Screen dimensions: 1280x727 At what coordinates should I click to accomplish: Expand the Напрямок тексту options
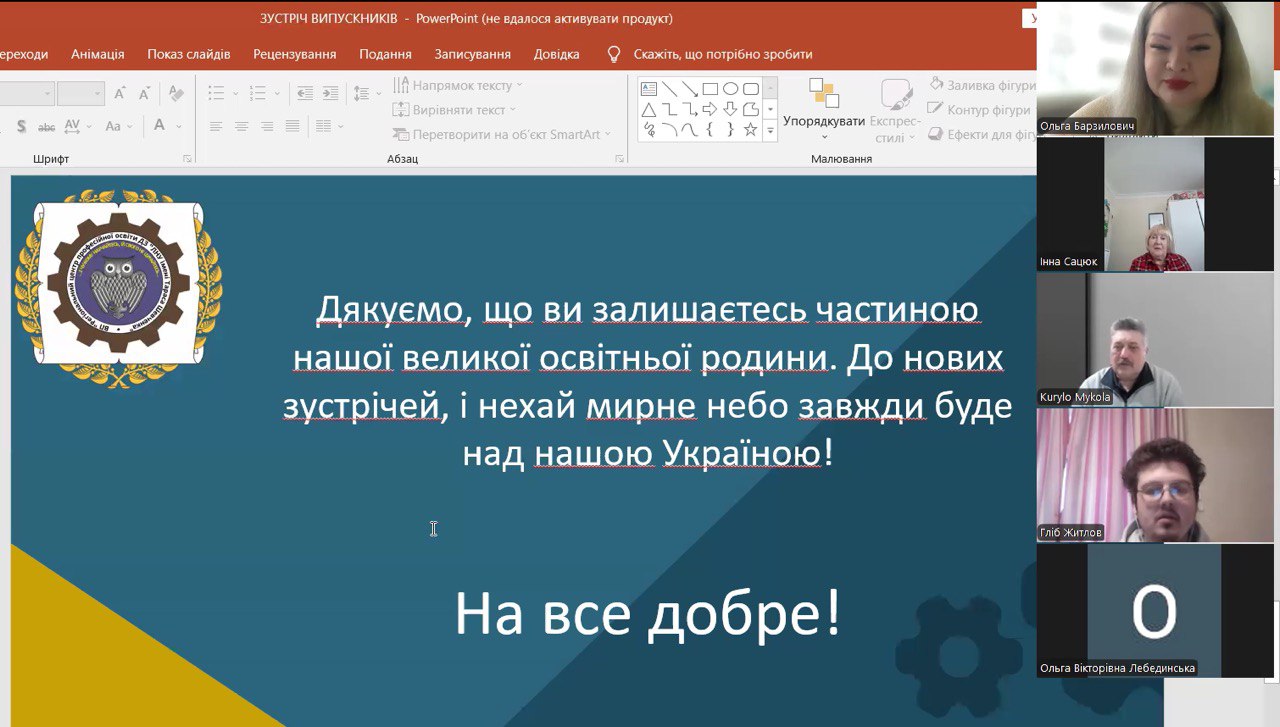point(519,85)
